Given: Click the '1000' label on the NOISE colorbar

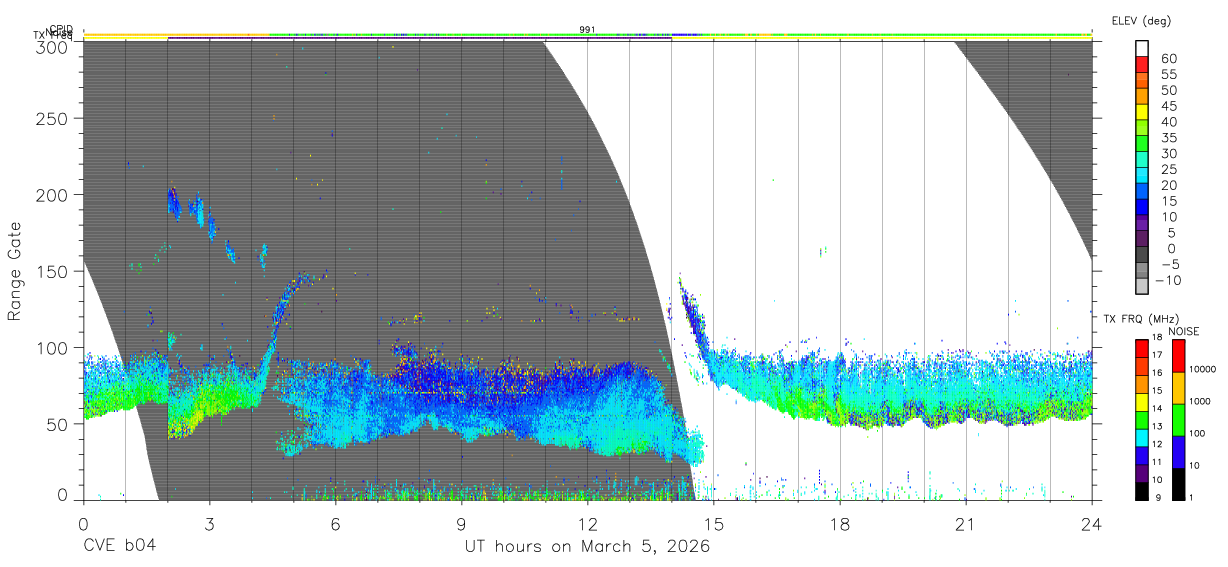Looking at the screenshot, I should 1200,401.
